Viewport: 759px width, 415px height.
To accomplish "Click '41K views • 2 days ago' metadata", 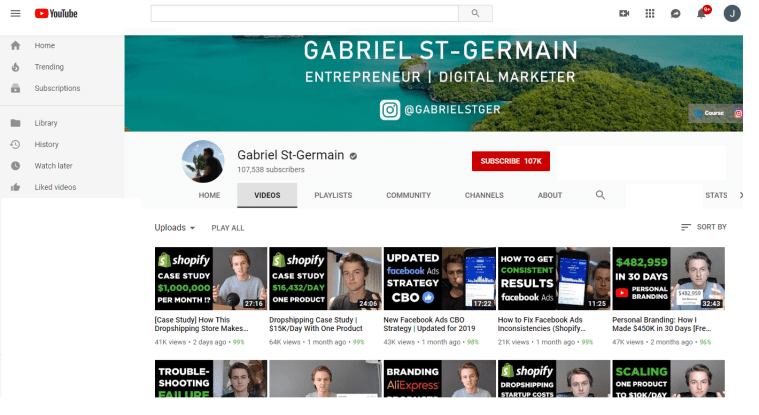I will pos(190,342).
